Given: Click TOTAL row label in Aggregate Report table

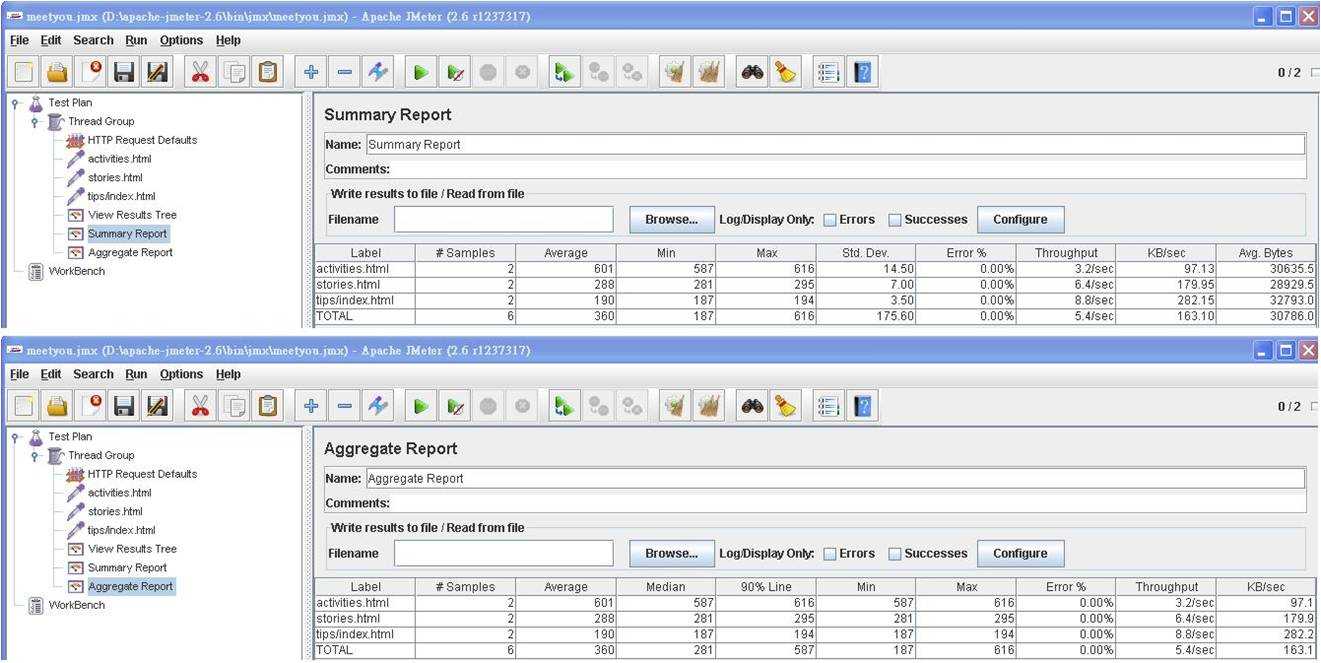Looking at the screenshot, I should [365, 650].
